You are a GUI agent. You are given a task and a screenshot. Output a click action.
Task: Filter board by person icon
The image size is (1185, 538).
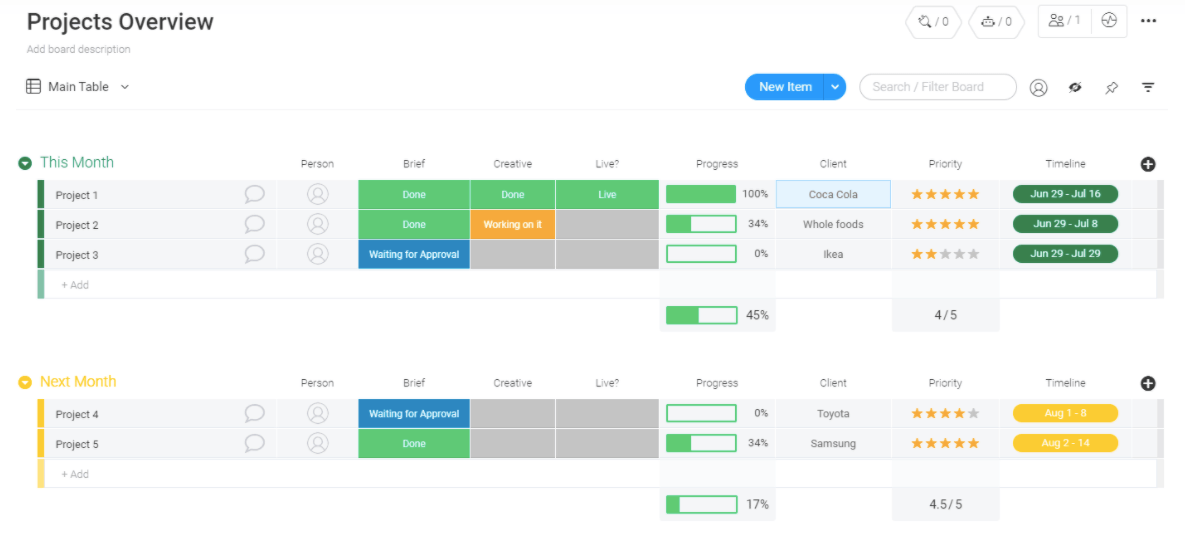click(x=1038, y=88)
